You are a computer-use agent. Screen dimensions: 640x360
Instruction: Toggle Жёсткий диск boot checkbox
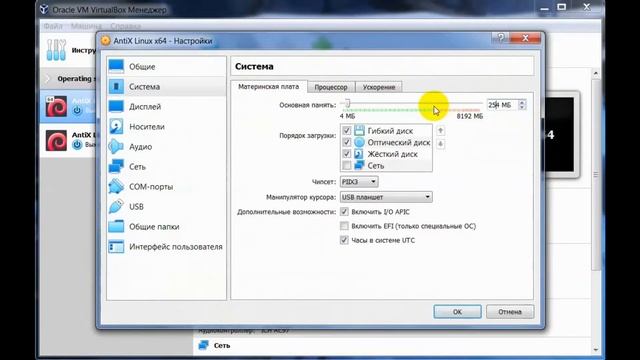coord(347,154)
